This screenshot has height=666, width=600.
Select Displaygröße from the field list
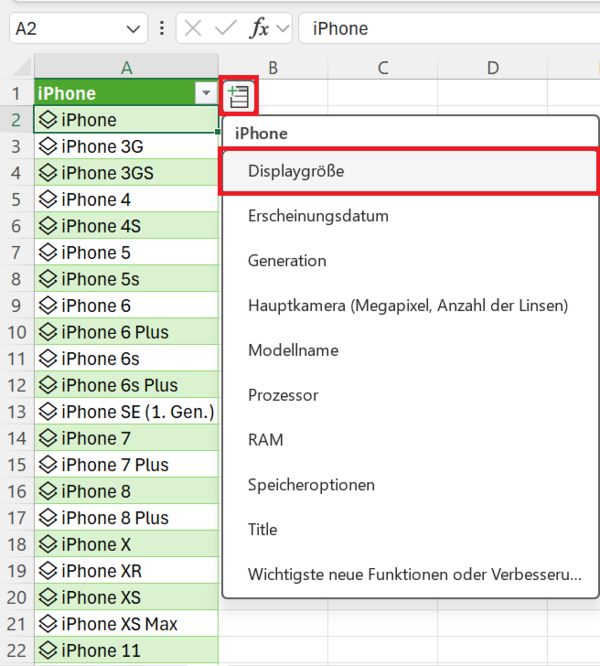click(296, 171)
